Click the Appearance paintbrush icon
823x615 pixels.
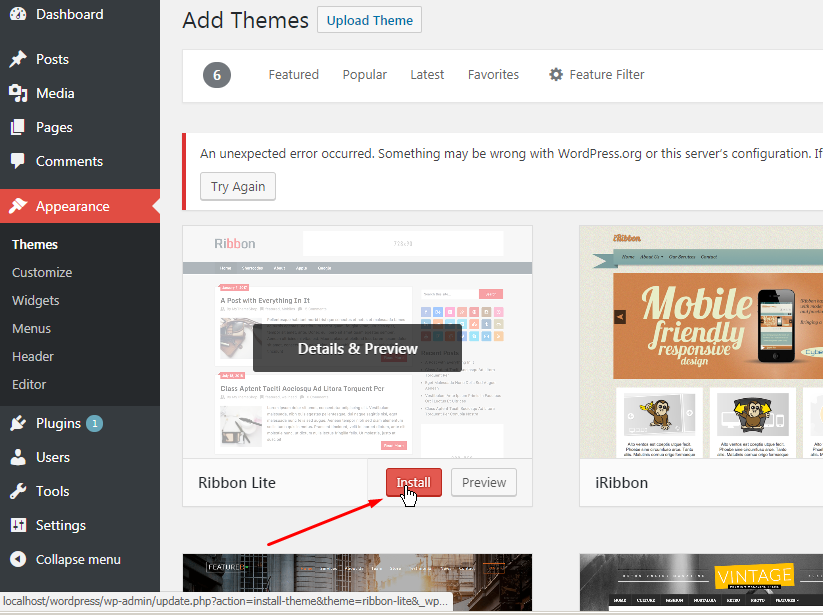18,206
